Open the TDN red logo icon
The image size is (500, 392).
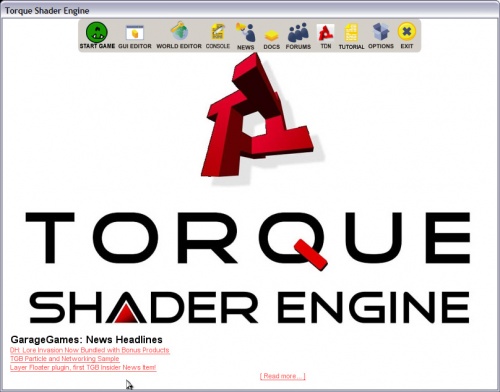pos(325,33)
